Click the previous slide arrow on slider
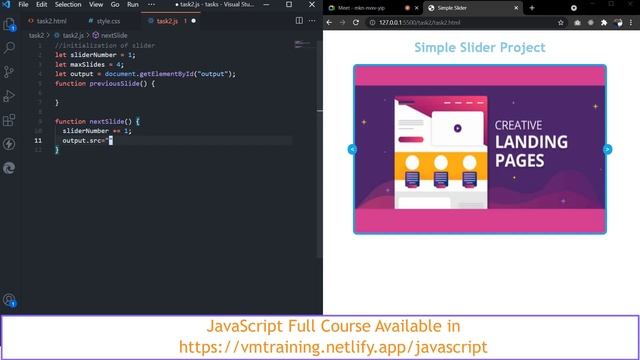 352,149
